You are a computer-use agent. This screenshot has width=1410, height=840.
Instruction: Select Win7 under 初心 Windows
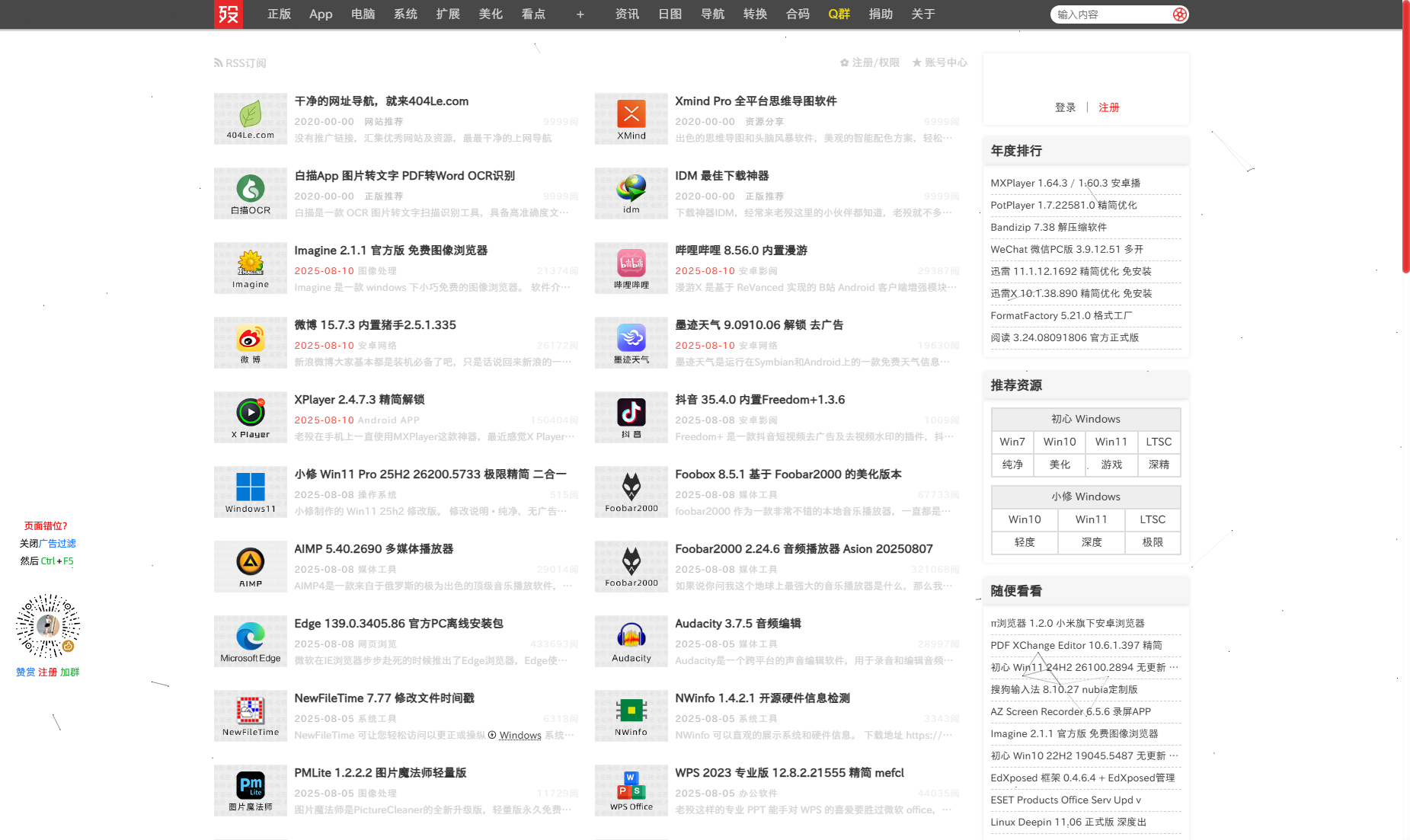coord(1012,442)
